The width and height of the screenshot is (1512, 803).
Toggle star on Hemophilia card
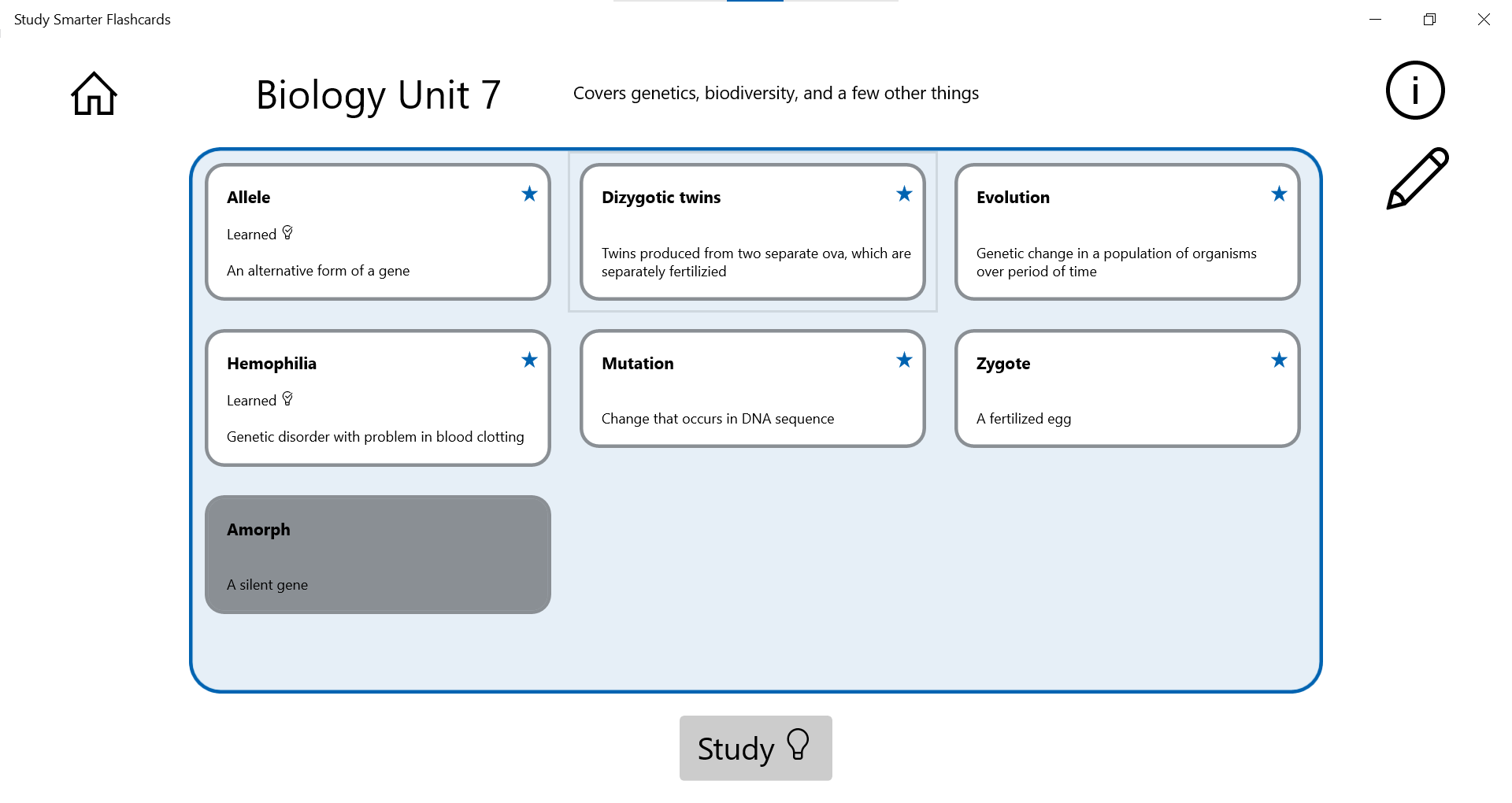[x=529, y=360]
